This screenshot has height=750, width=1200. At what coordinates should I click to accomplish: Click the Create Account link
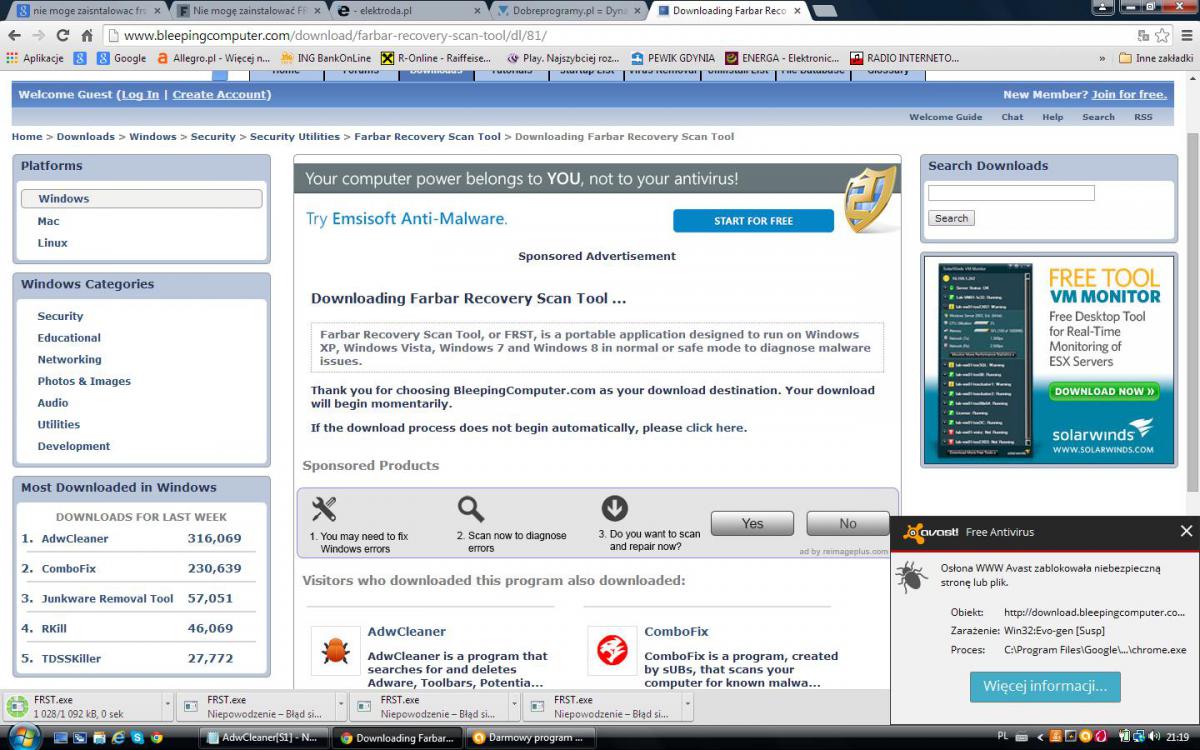[x=219, y=94]
